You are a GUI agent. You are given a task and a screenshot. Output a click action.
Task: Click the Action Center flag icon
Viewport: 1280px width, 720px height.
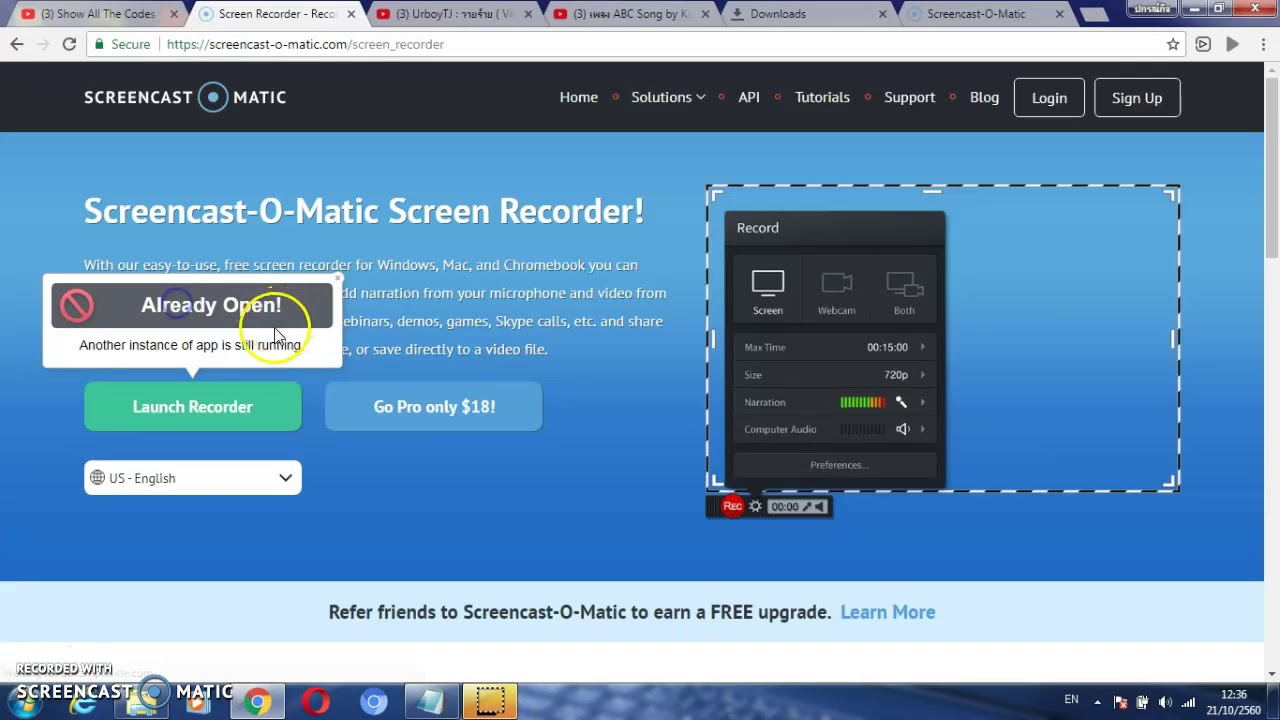1121,702
